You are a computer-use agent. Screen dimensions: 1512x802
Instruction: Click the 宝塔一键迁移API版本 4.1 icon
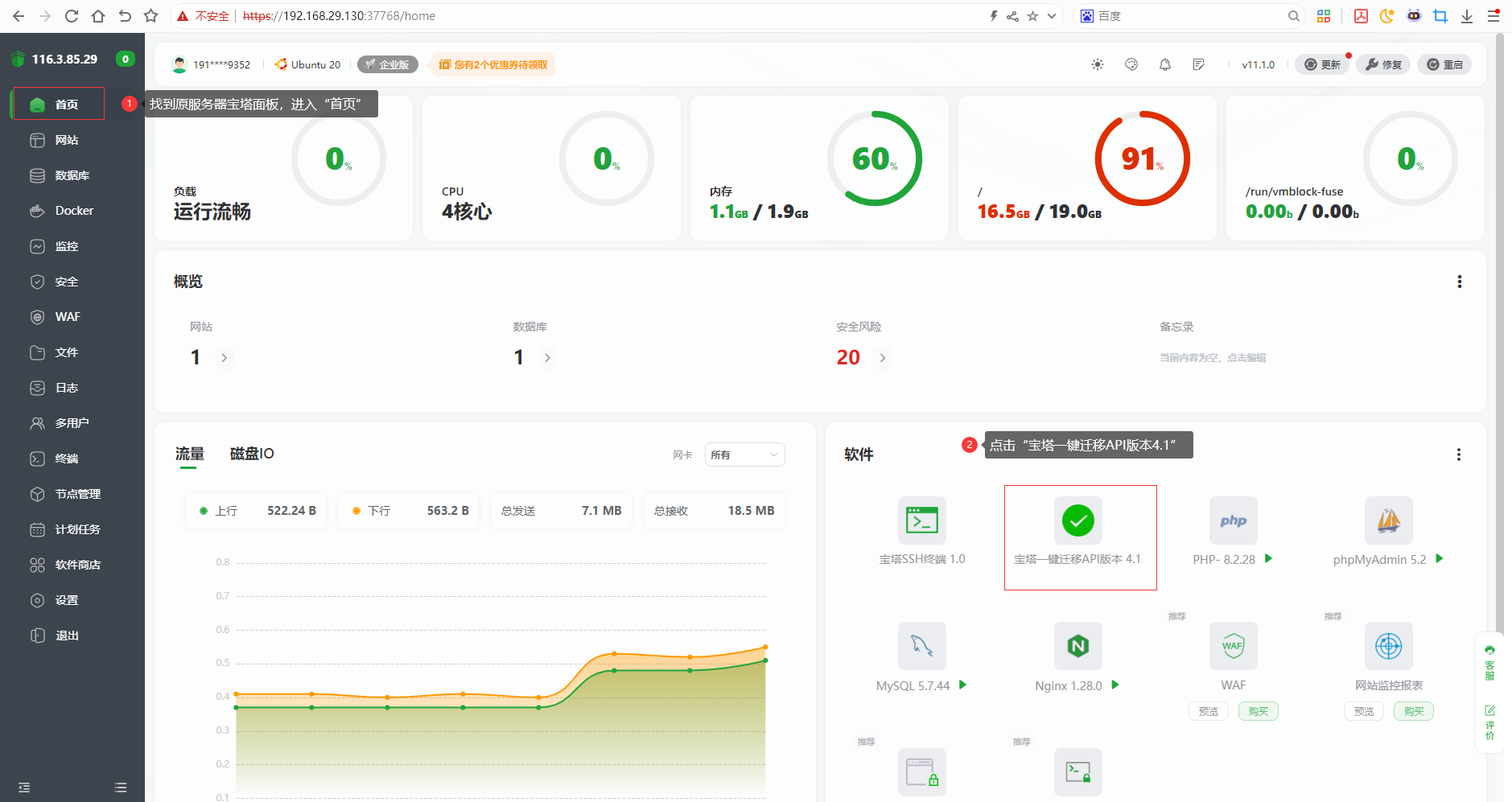(x=1077, y=520)
